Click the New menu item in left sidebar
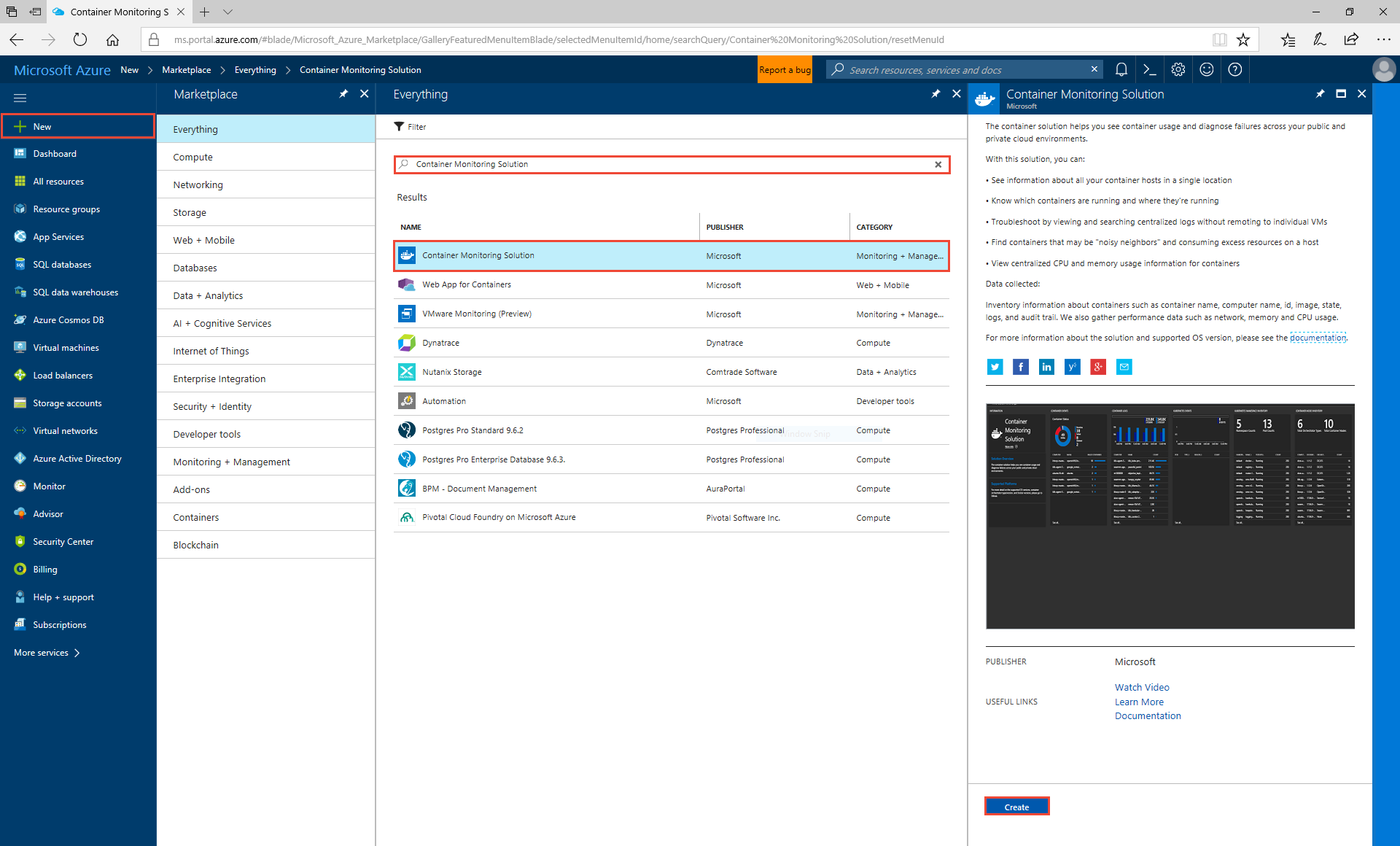1400x846 pixels. point(41,126)
